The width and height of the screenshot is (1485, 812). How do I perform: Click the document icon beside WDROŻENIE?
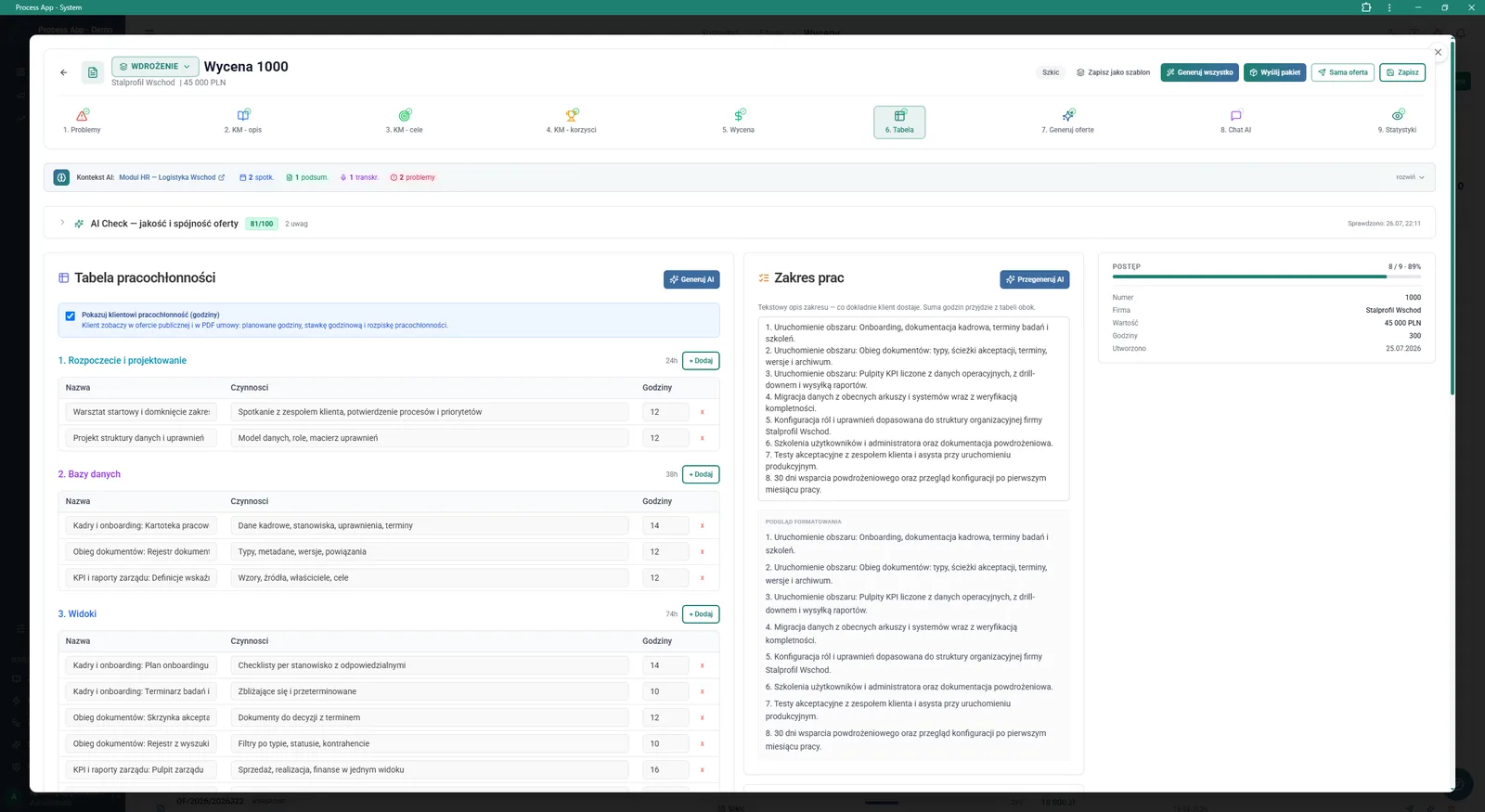92,72
